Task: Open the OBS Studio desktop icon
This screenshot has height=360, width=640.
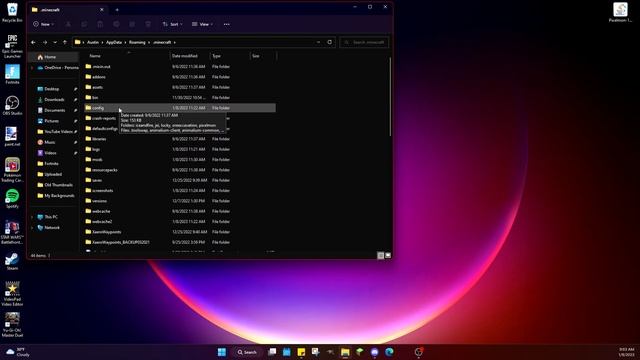Action: tap(12, 105)
